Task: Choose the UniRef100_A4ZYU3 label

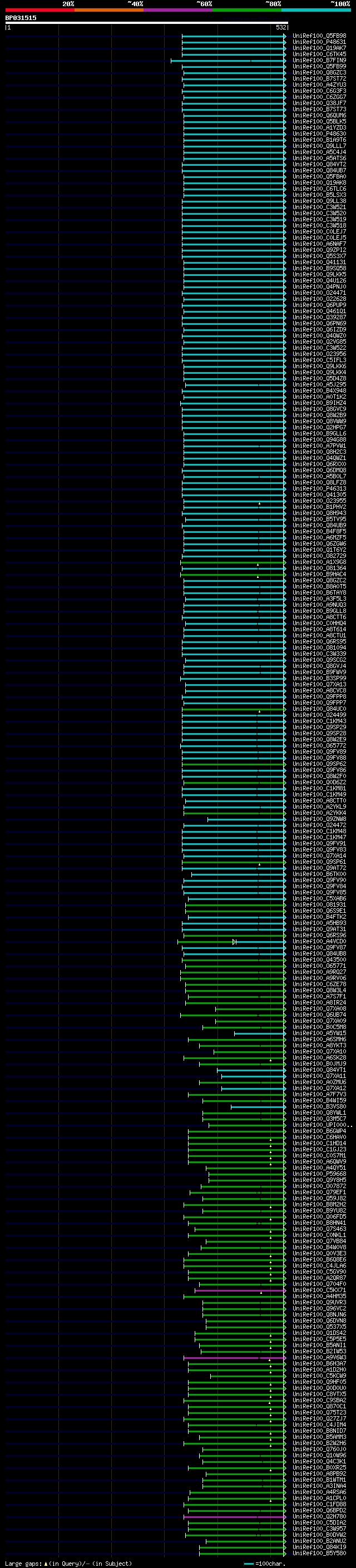Action: coord(319,85)
